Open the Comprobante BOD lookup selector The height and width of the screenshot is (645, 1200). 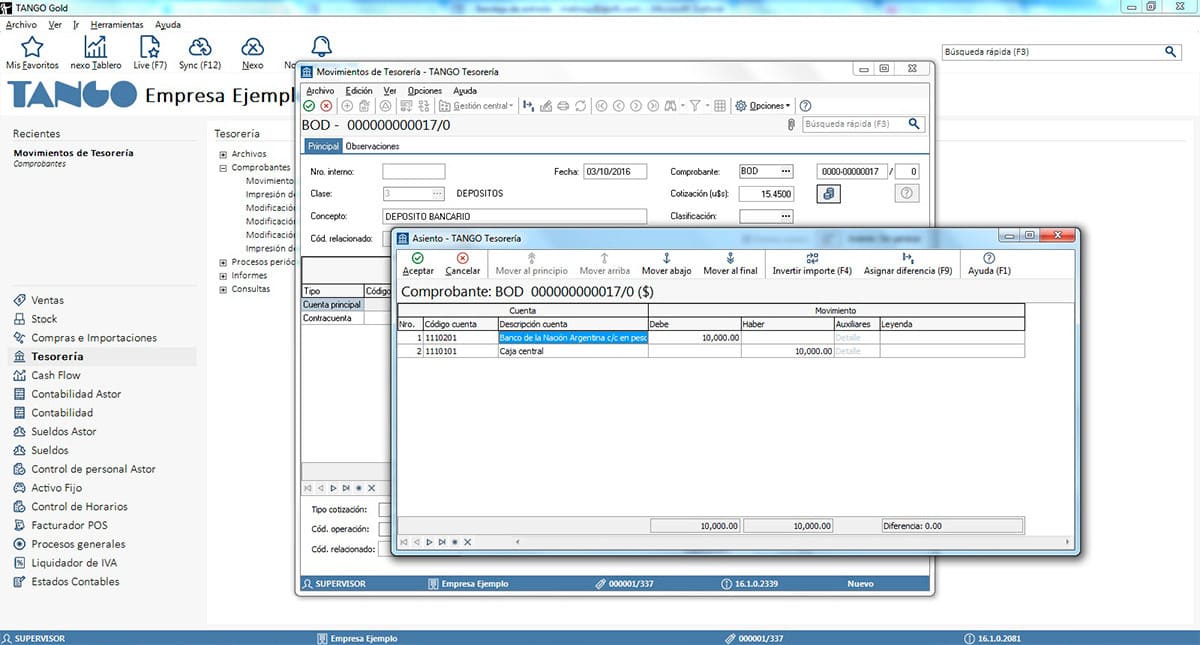point(786,171)
